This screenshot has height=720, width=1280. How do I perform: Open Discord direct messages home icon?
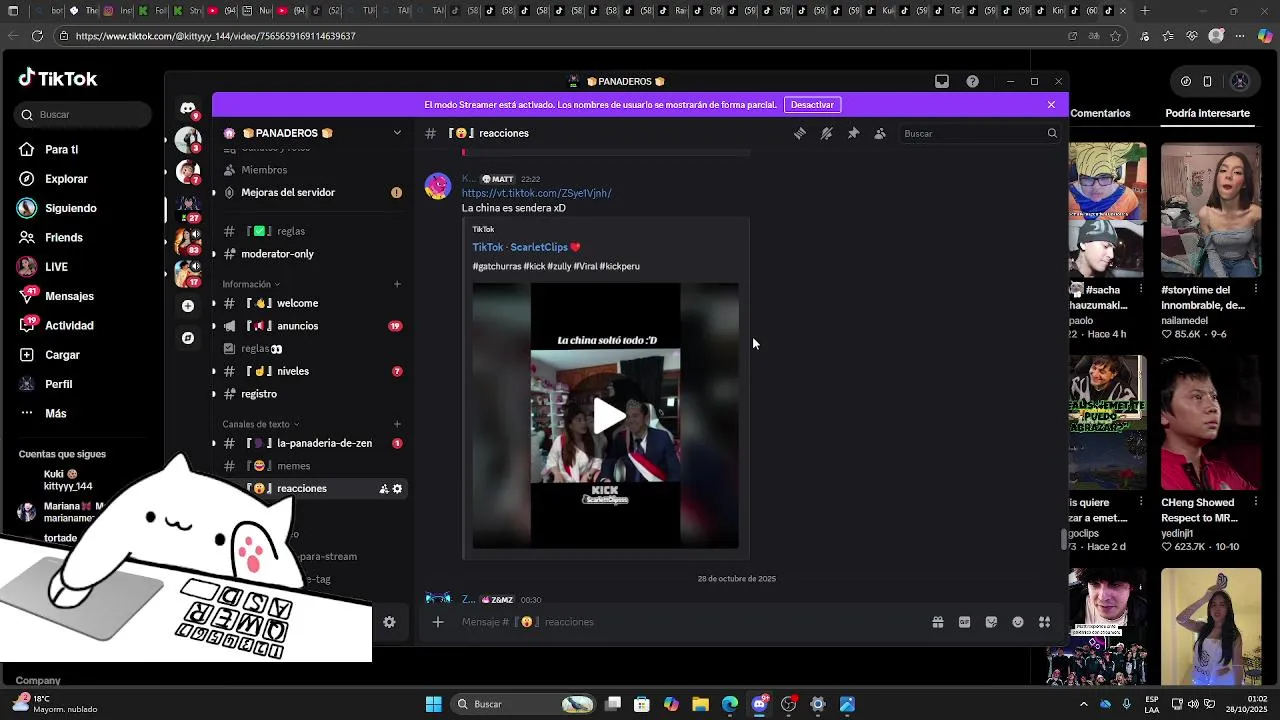point(188,108)
